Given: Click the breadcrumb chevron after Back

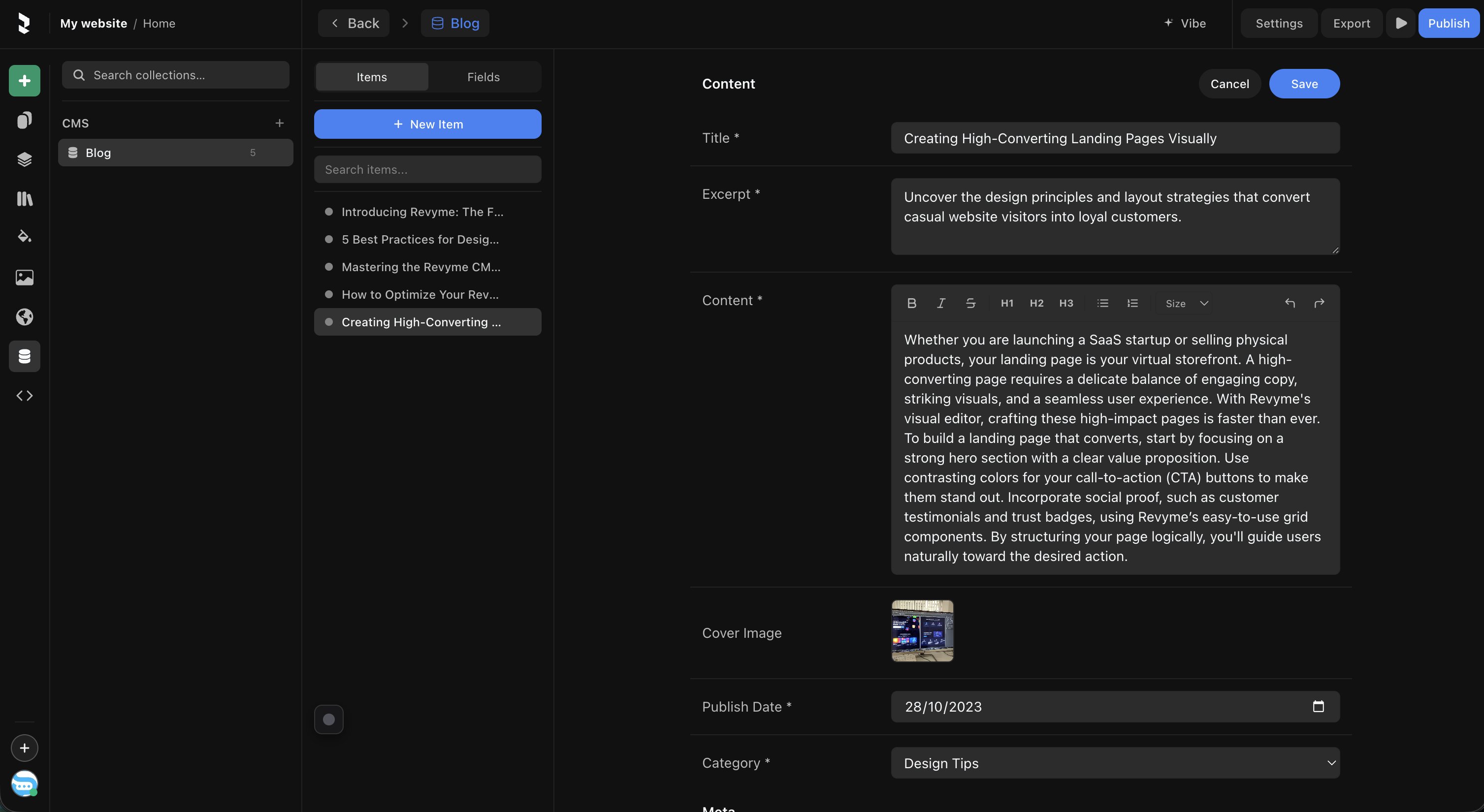Looking at the screenshot, I should click(x=405, y=23).
